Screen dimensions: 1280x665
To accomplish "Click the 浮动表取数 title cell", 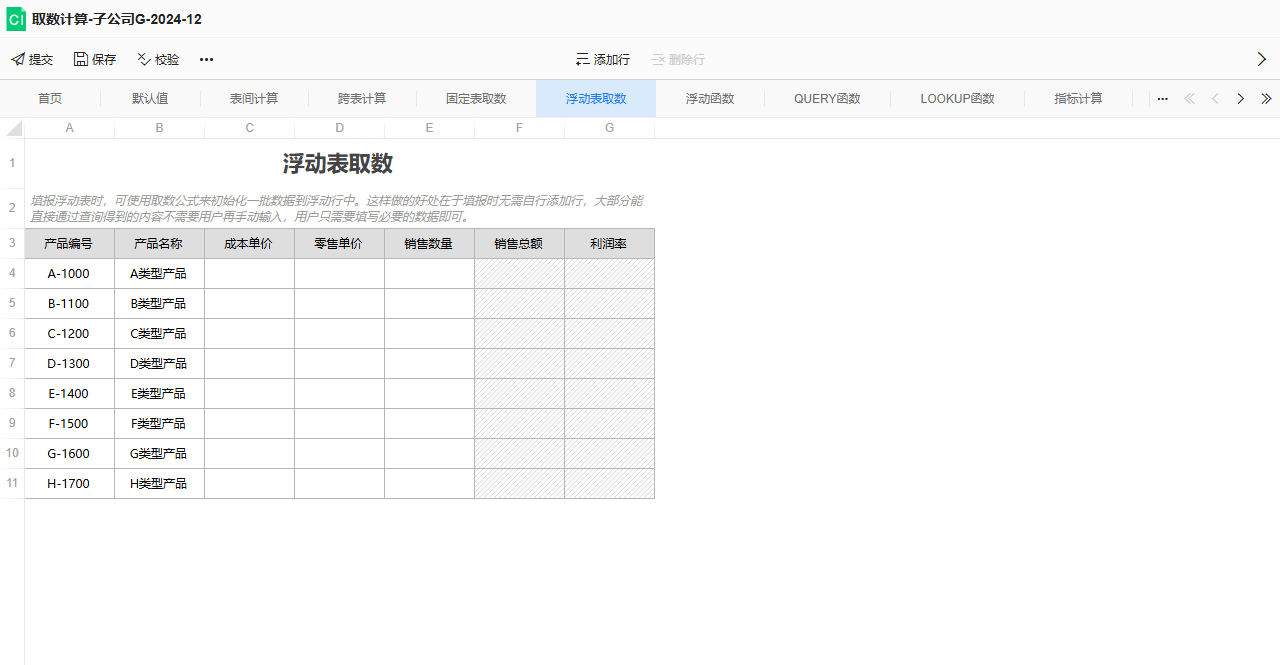I will point(338,163).
